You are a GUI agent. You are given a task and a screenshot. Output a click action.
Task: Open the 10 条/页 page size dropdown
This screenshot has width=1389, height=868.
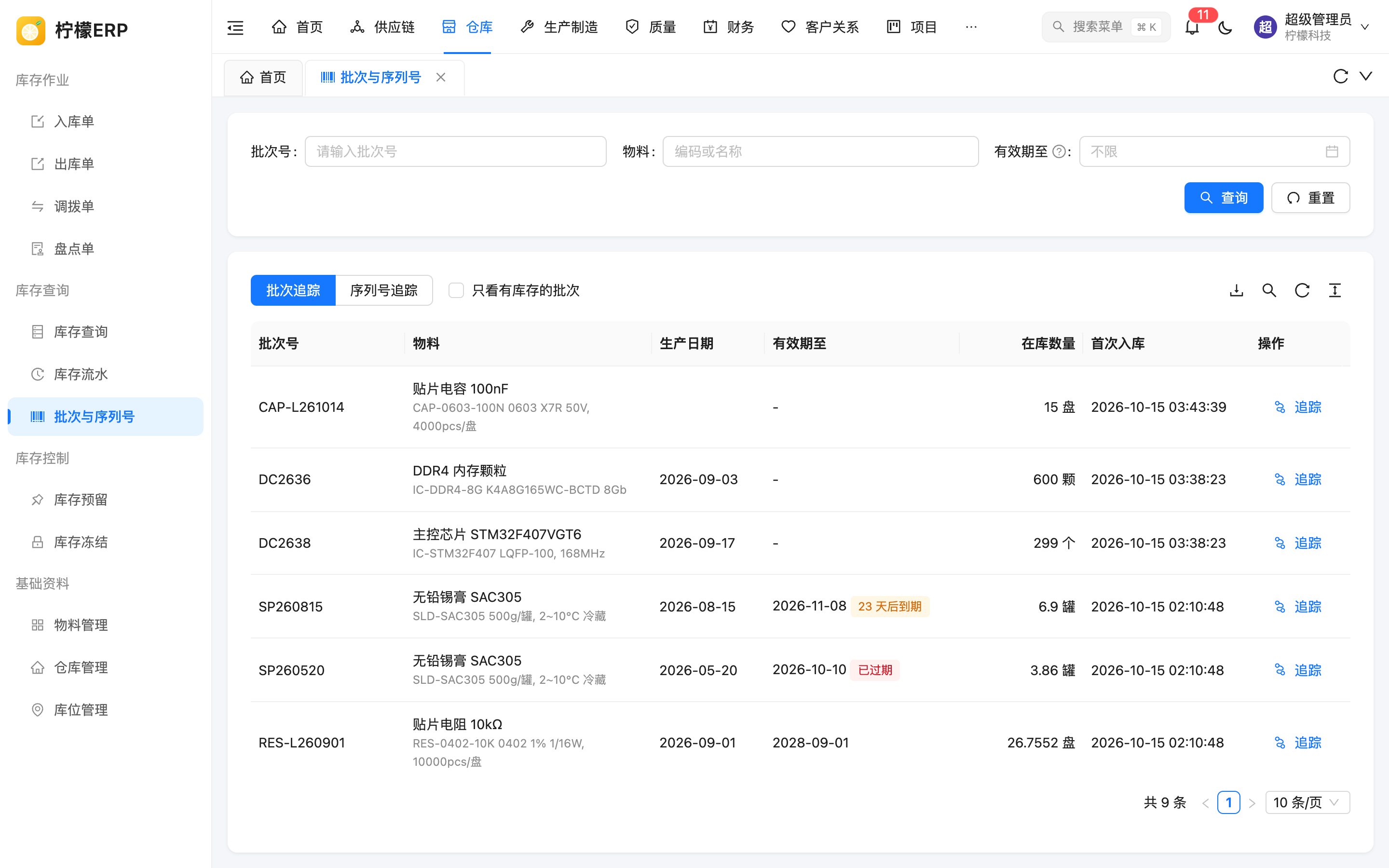1307,802
